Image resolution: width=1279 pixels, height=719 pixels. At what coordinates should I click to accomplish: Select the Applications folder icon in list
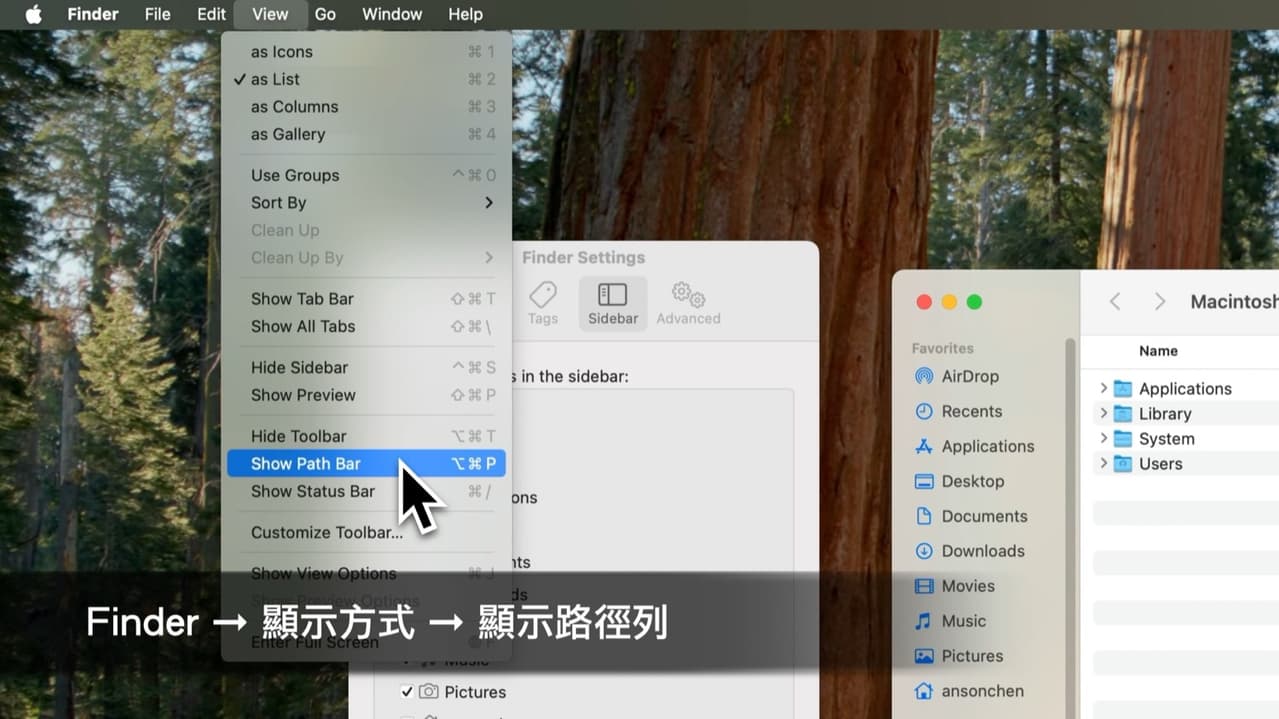point(1123,389)
